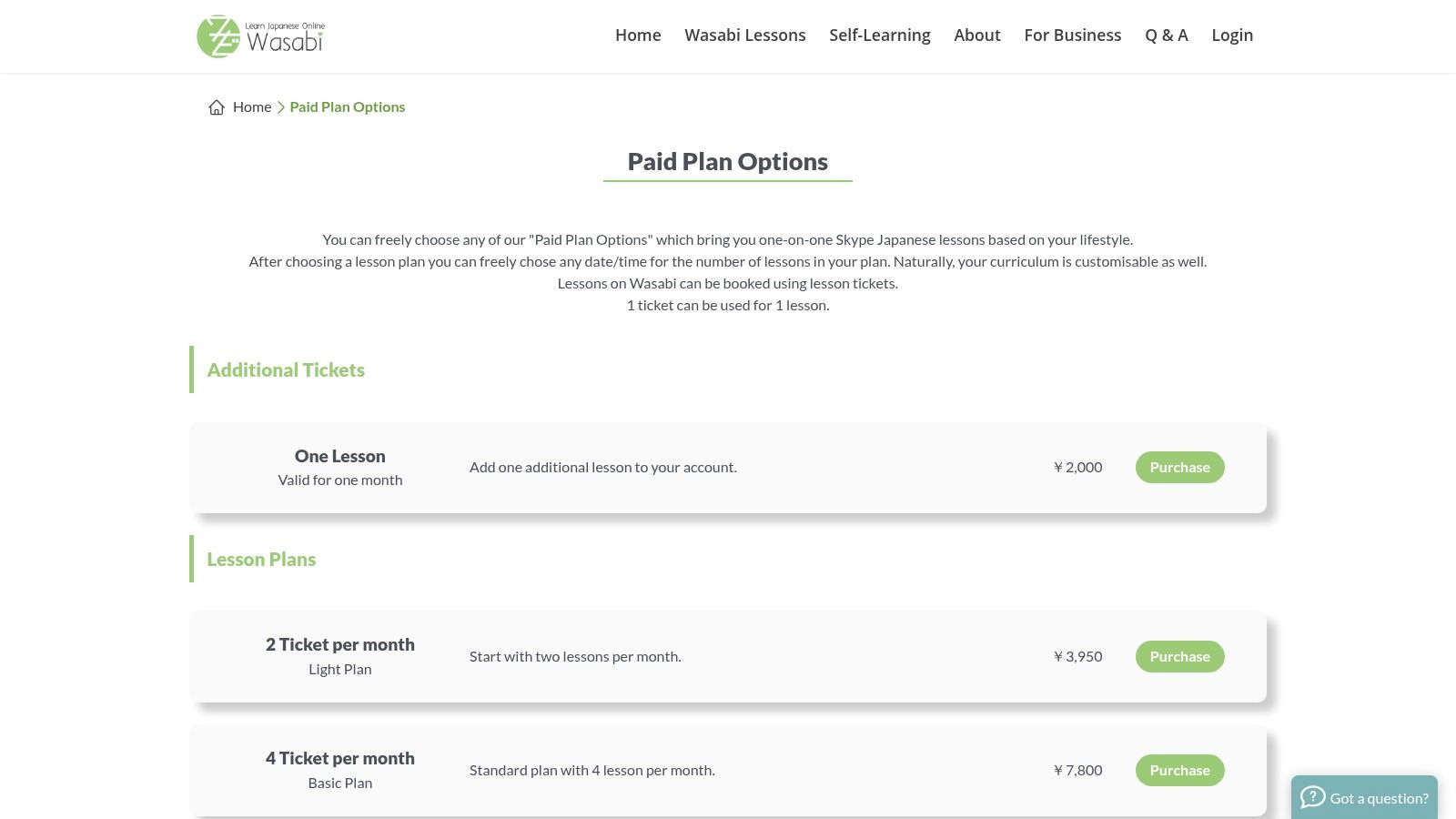This screenshot has height=819, width=1456.
Task: Open the Home menu item
Action: (638, 35)
